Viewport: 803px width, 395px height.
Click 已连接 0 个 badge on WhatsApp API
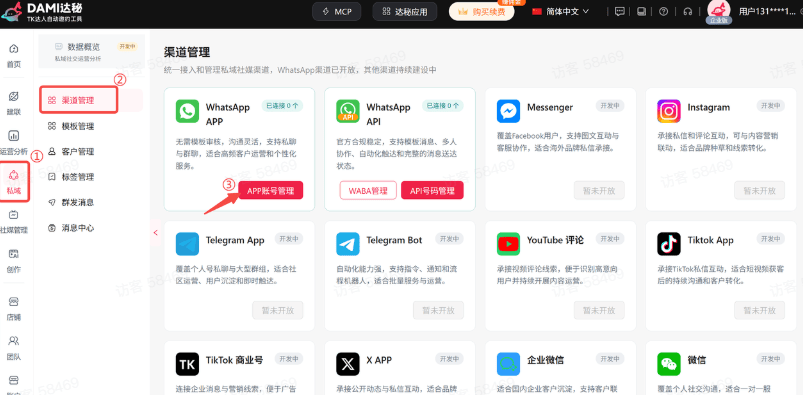pos(443,106)
